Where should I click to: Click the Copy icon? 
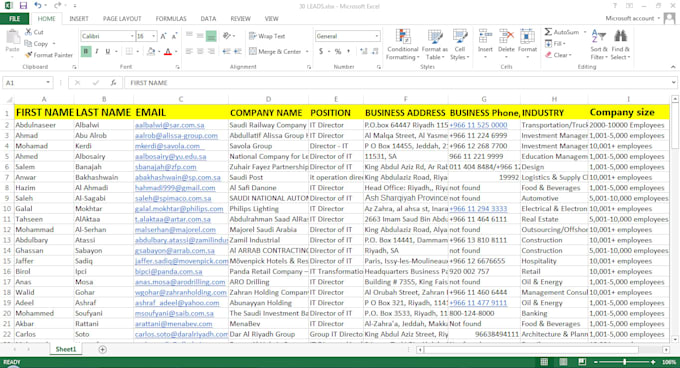pyautogui.click(x=29, y=43)
